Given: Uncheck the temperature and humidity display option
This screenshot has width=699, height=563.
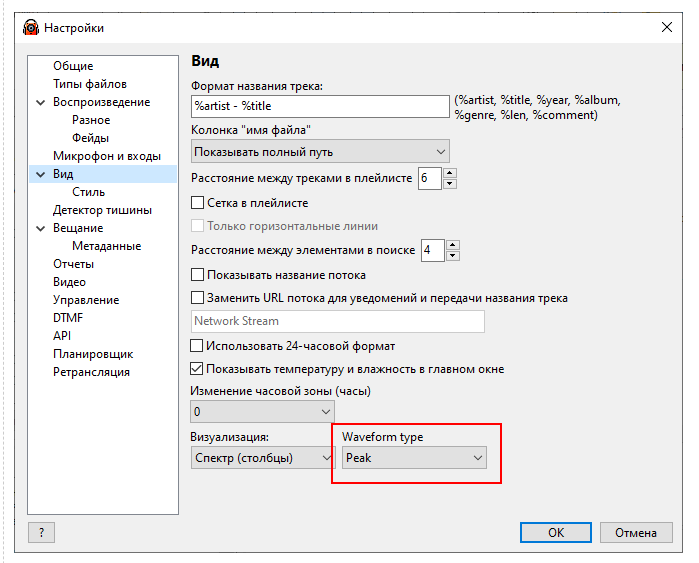Looking at the screenshot, I should (x=197, y=369).
